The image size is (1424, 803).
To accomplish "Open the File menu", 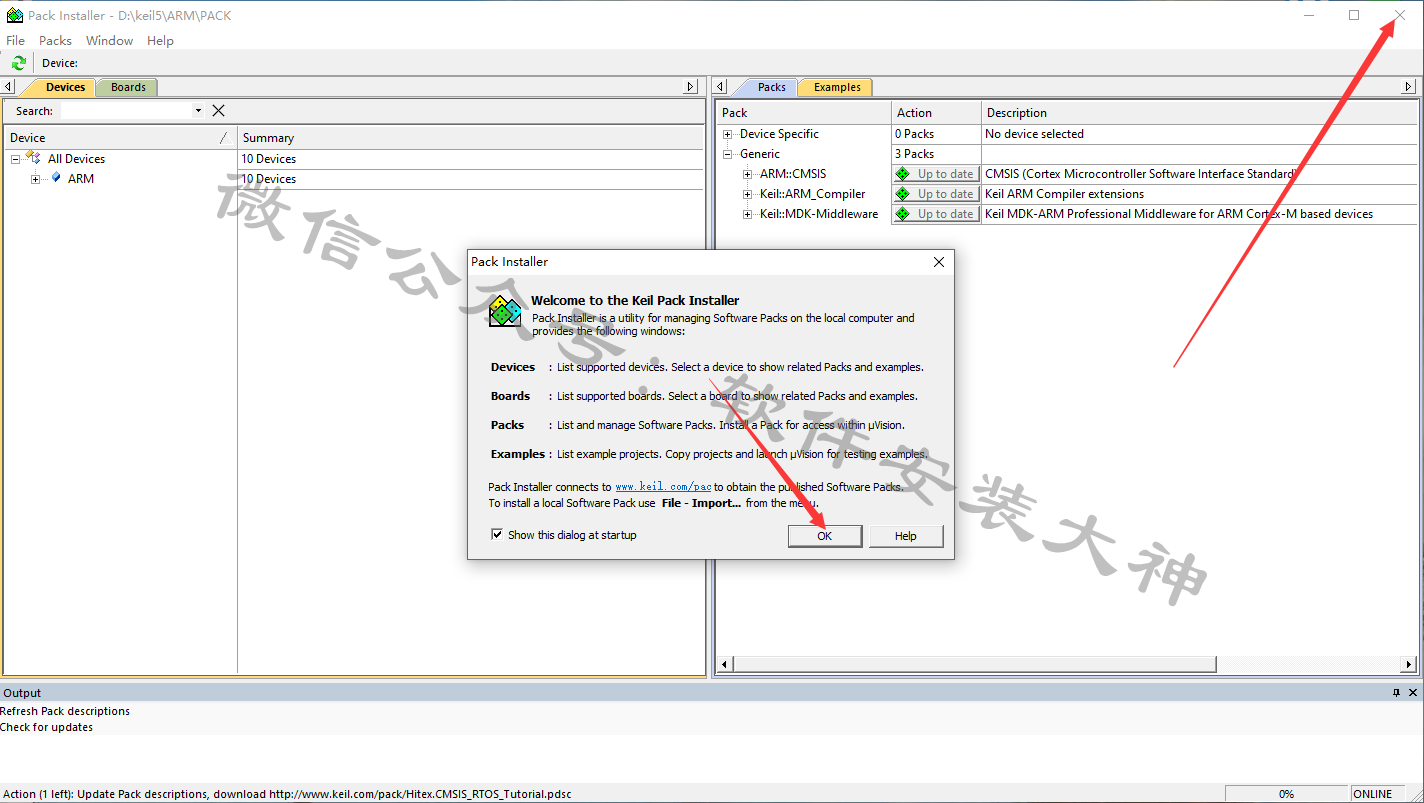I will [x=16, y=41].
